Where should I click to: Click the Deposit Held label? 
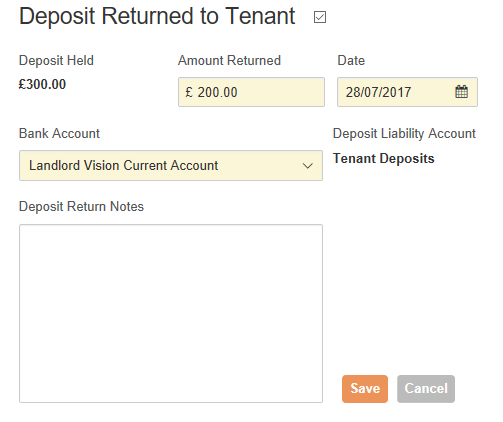(56, 61)
